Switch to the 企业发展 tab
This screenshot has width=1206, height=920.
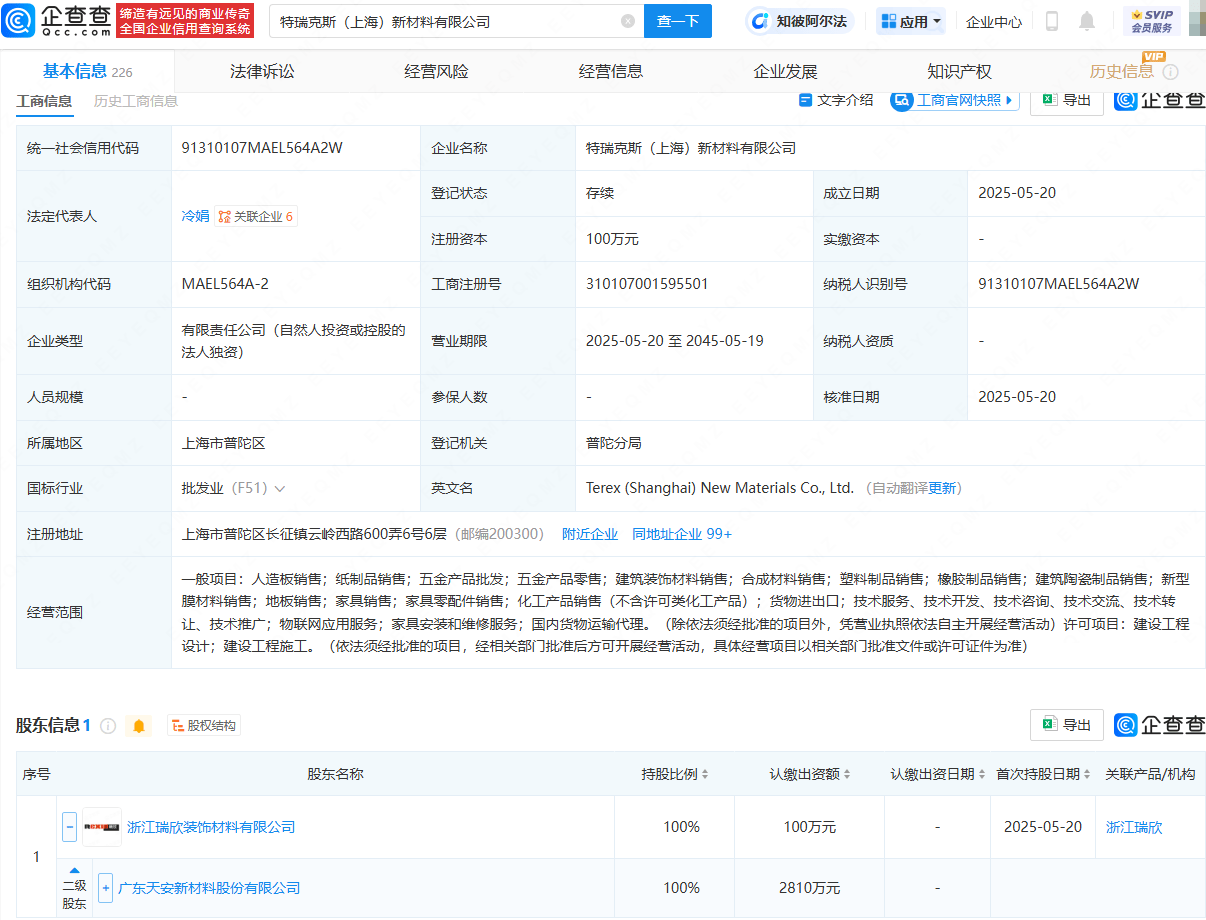coord(785,71)
